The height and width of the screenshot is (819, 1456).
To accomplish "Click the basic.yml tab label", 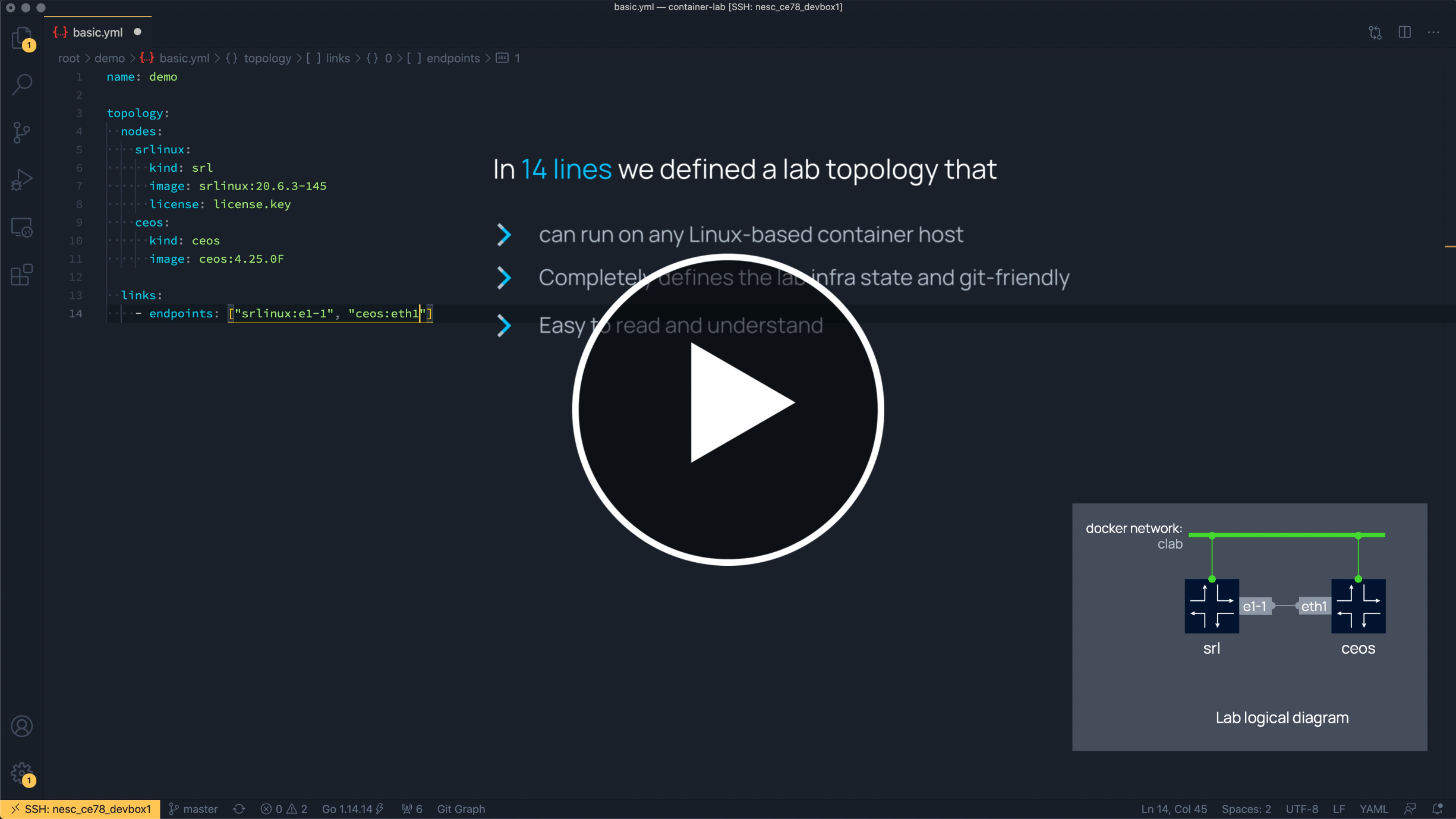I will (98, 32).
